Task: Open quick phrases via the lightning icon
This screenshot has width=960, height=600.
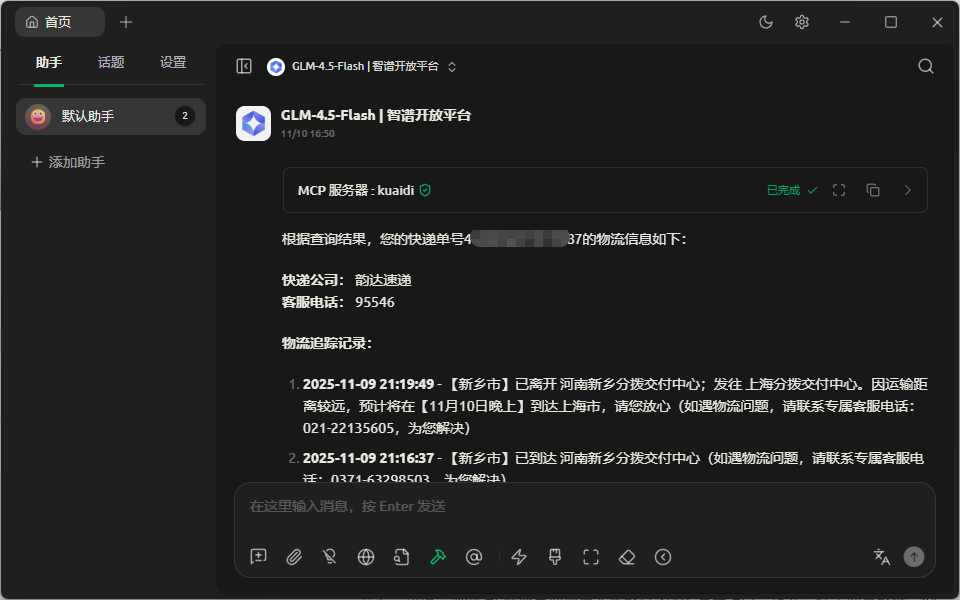Action: [519, 557]
